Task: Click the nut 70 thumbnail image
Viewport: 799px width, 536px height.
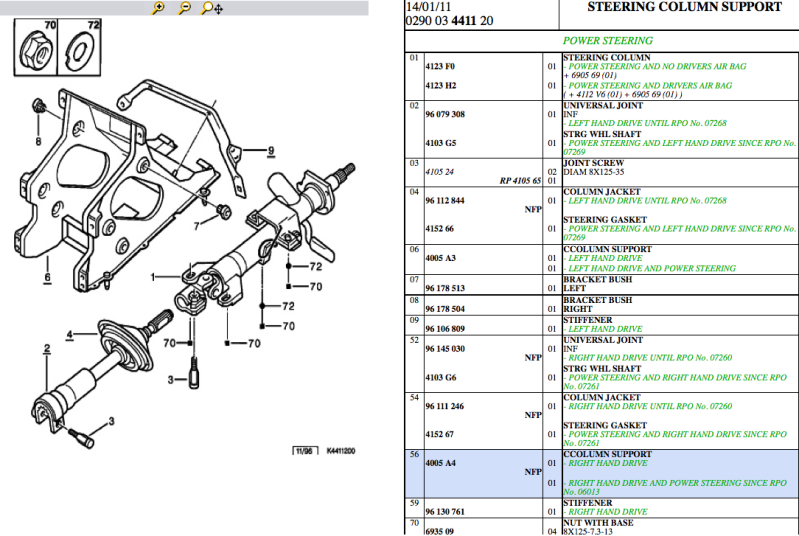Action: point(36,47)
